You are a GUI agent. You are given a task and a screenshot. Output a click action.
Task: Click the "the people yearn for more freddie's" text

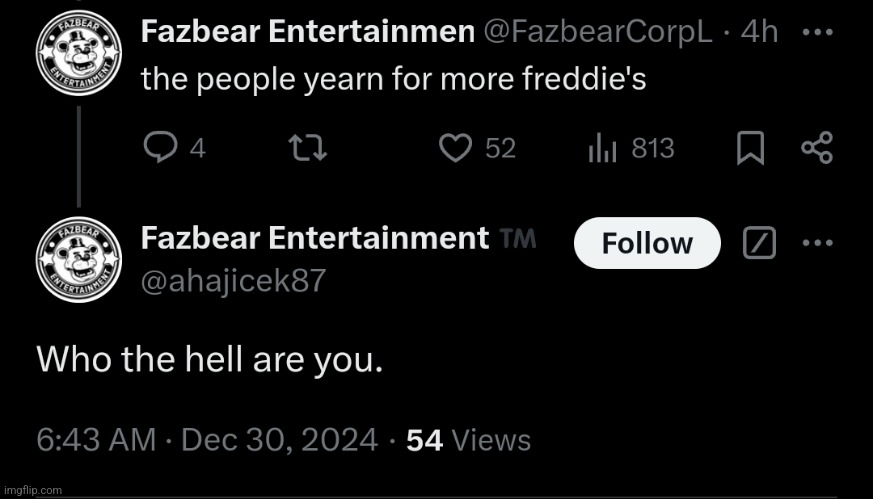pyautogui.click(x=393, y=79)
